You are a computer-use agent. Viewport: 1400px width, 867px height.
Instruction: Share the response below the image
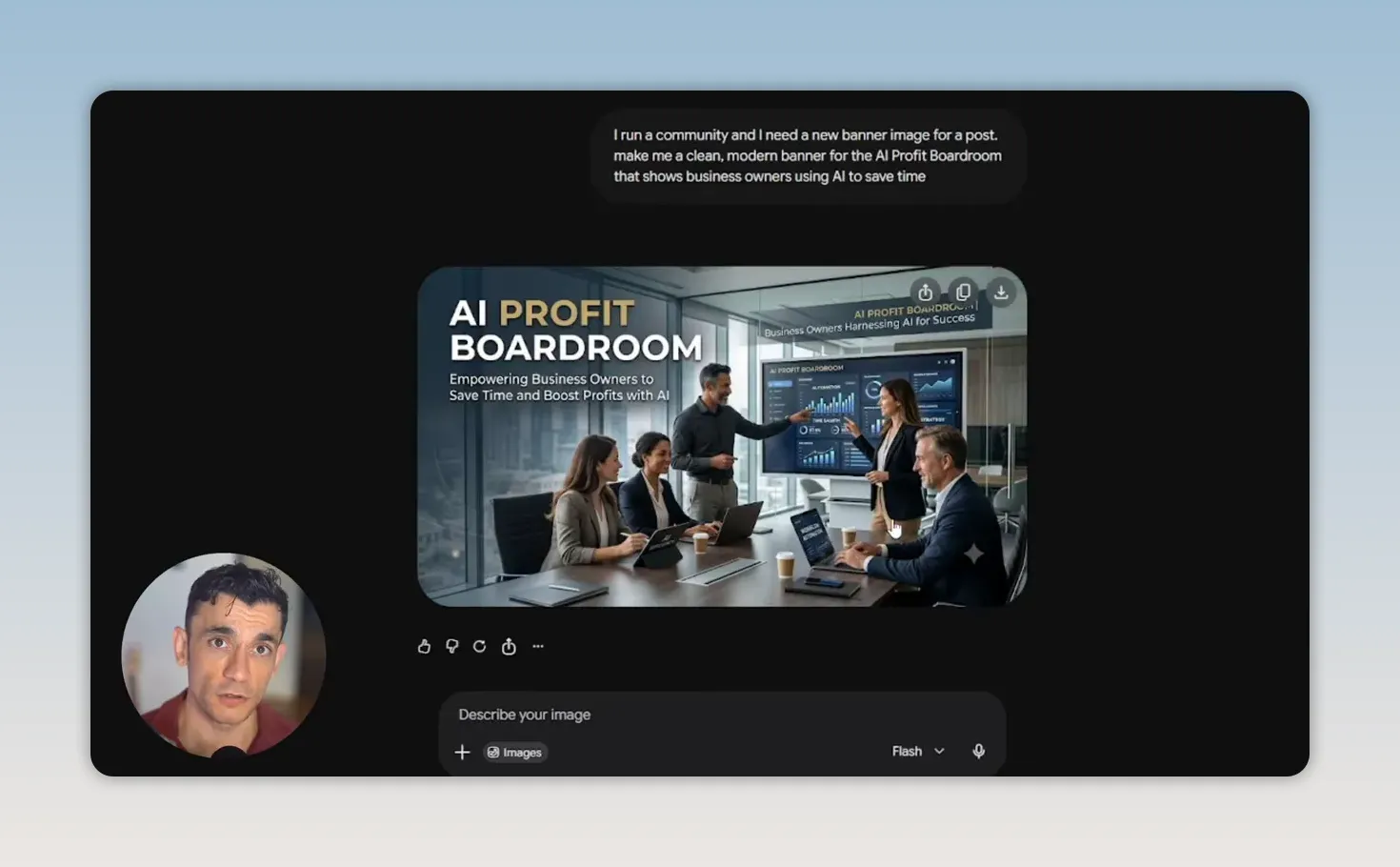[509, 646]
